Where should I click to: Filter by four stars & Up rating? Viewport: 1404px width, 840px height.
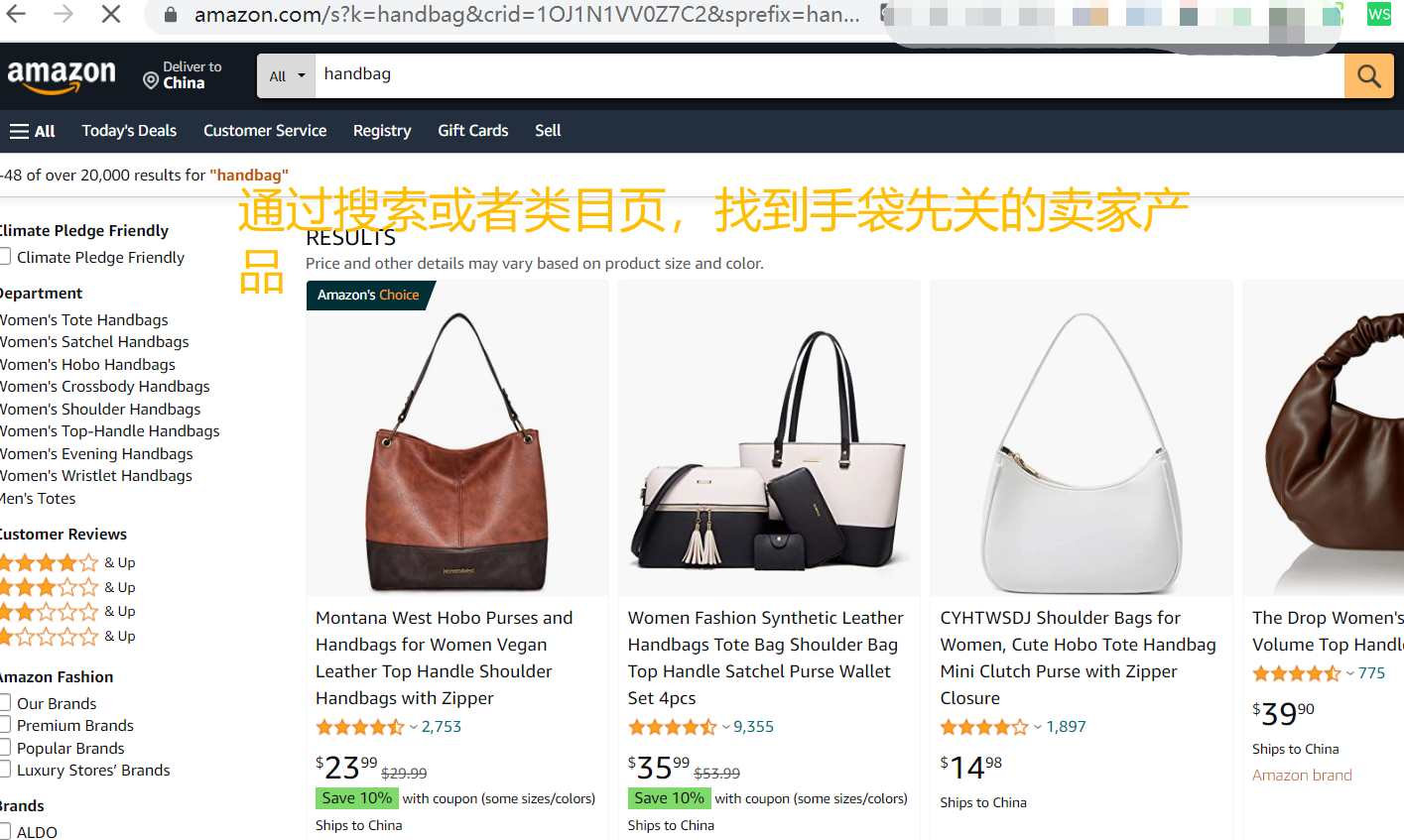coord(67,562)
